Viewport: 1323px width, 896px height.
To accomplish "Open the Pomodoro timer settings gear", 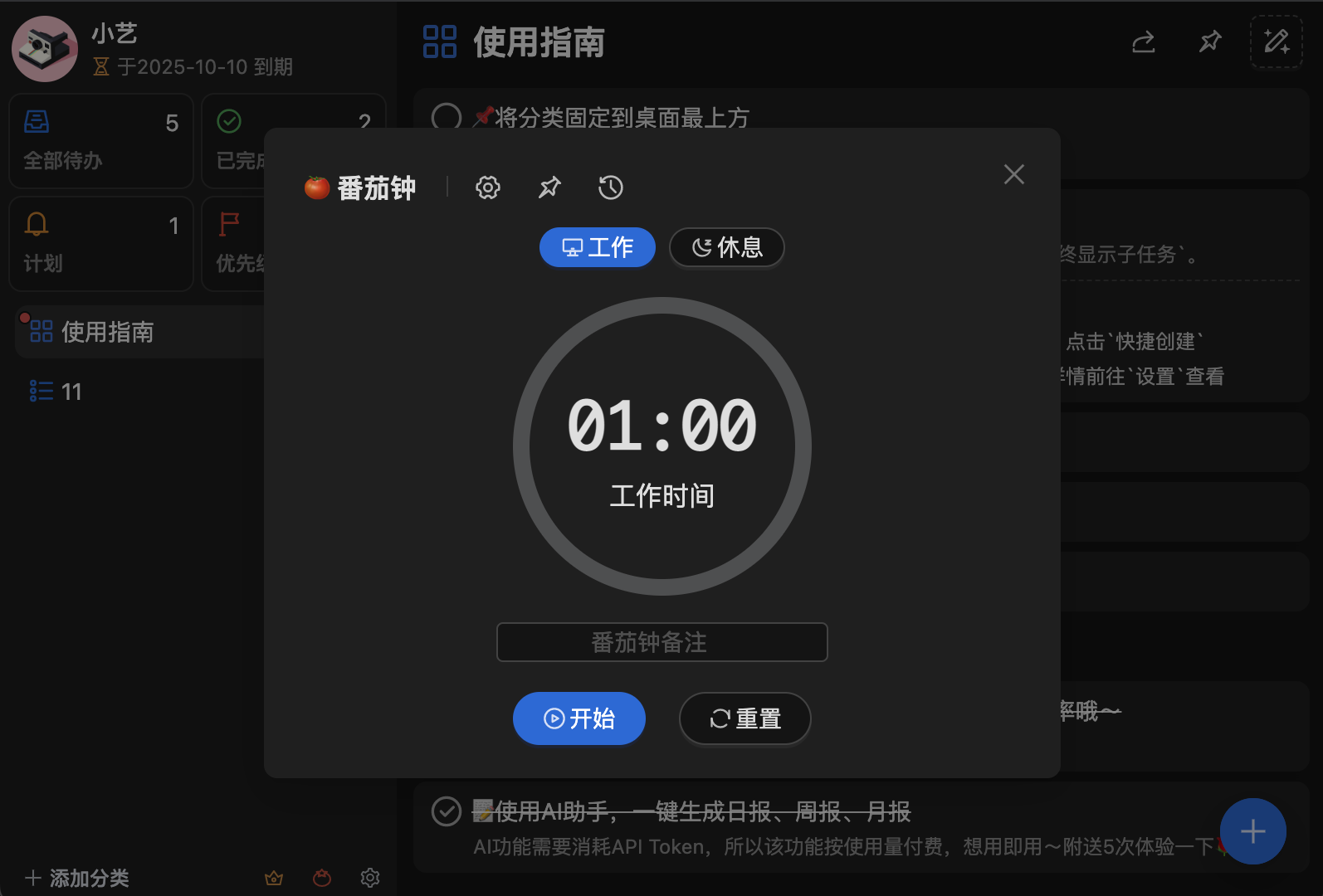I will (x=488, y=187).
